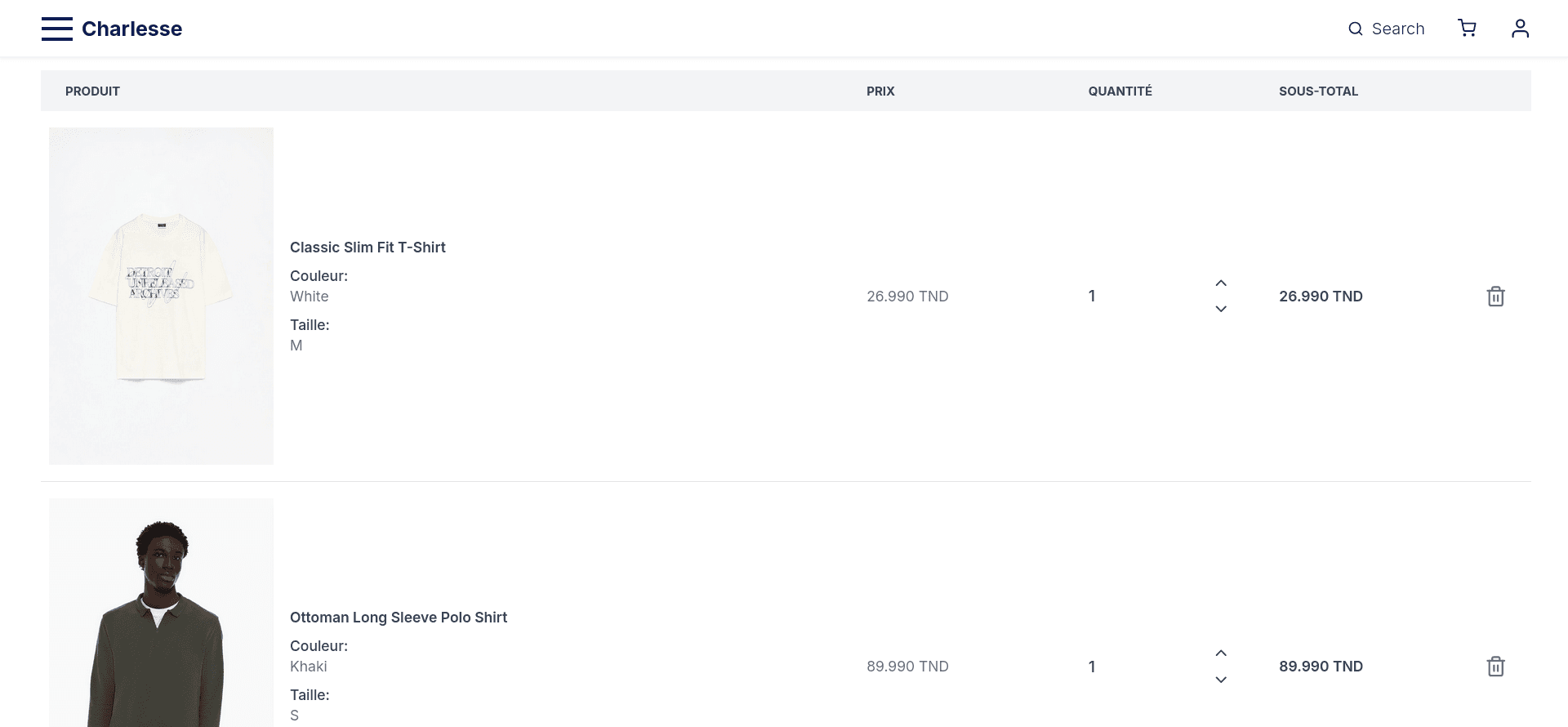
Task: Increase quantity of Ottoman Polo Shirt
Action: 1221,653
